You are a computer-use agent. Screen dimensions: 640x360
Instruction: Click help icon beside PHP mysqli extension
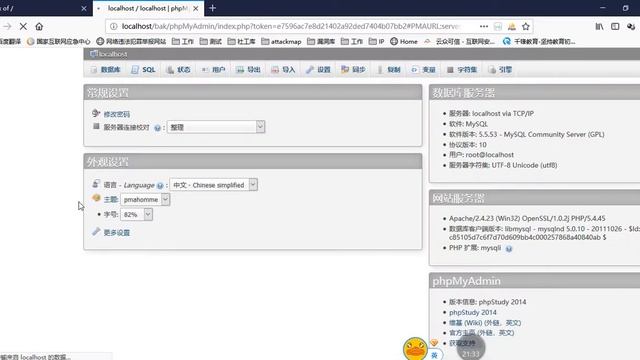[509, 249]
